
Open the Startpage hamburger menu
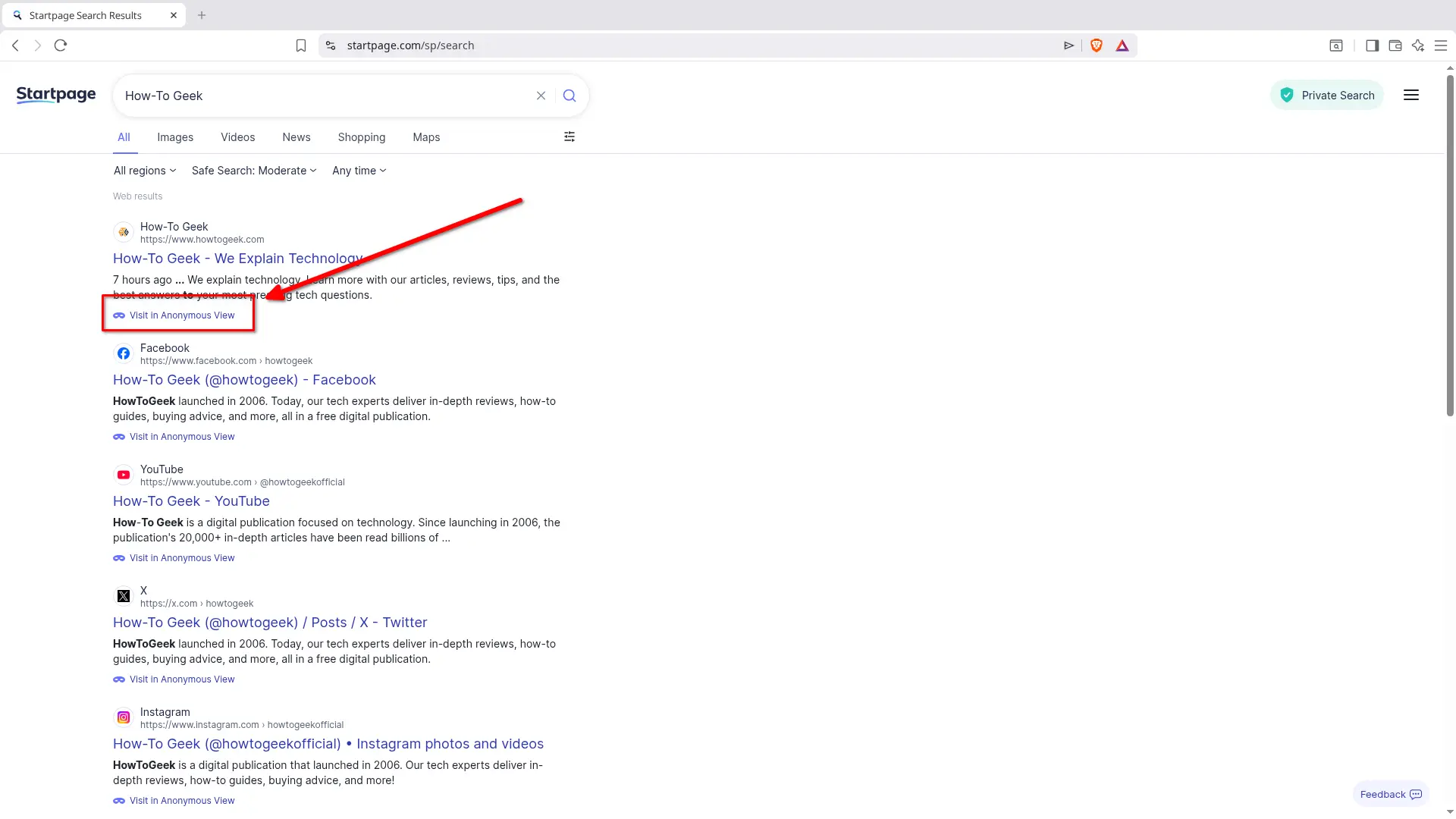[x=1411, y=95]
